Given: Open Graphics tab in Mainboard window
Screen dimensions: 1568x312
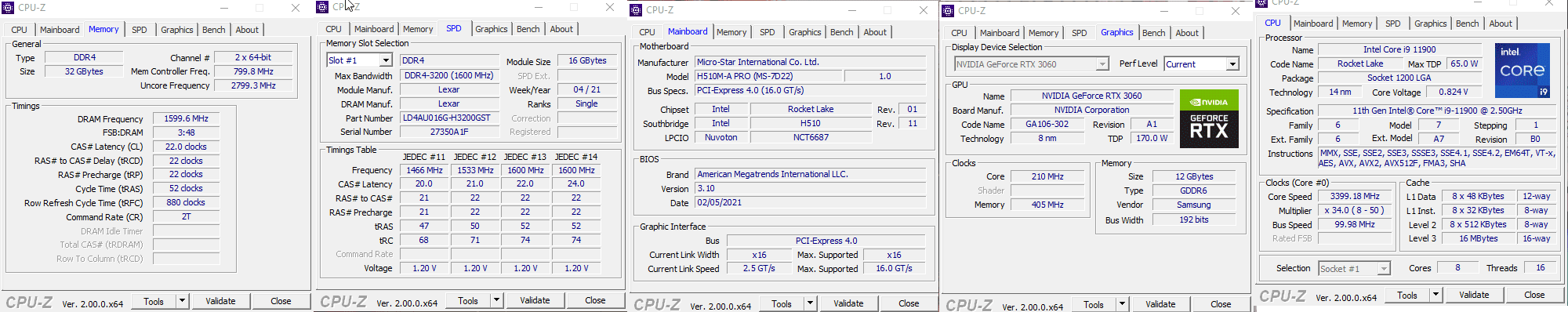Looking at the screenshot, I should 805,32.
